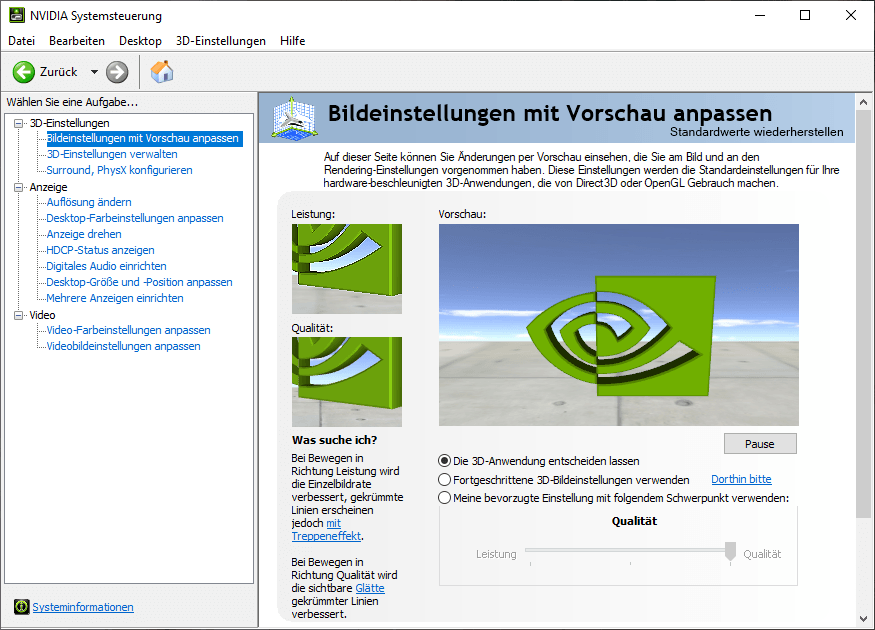Viewport: 875px width, 630px height.
Task: Click the scrollbar down arrow
Action: pos(863,619)
